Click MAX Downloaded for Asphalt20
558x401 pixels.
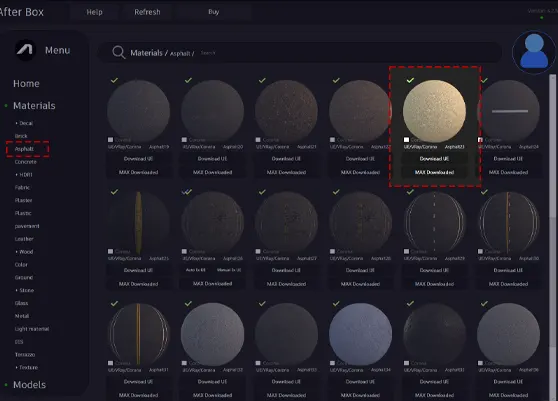[x=212, y=172]
